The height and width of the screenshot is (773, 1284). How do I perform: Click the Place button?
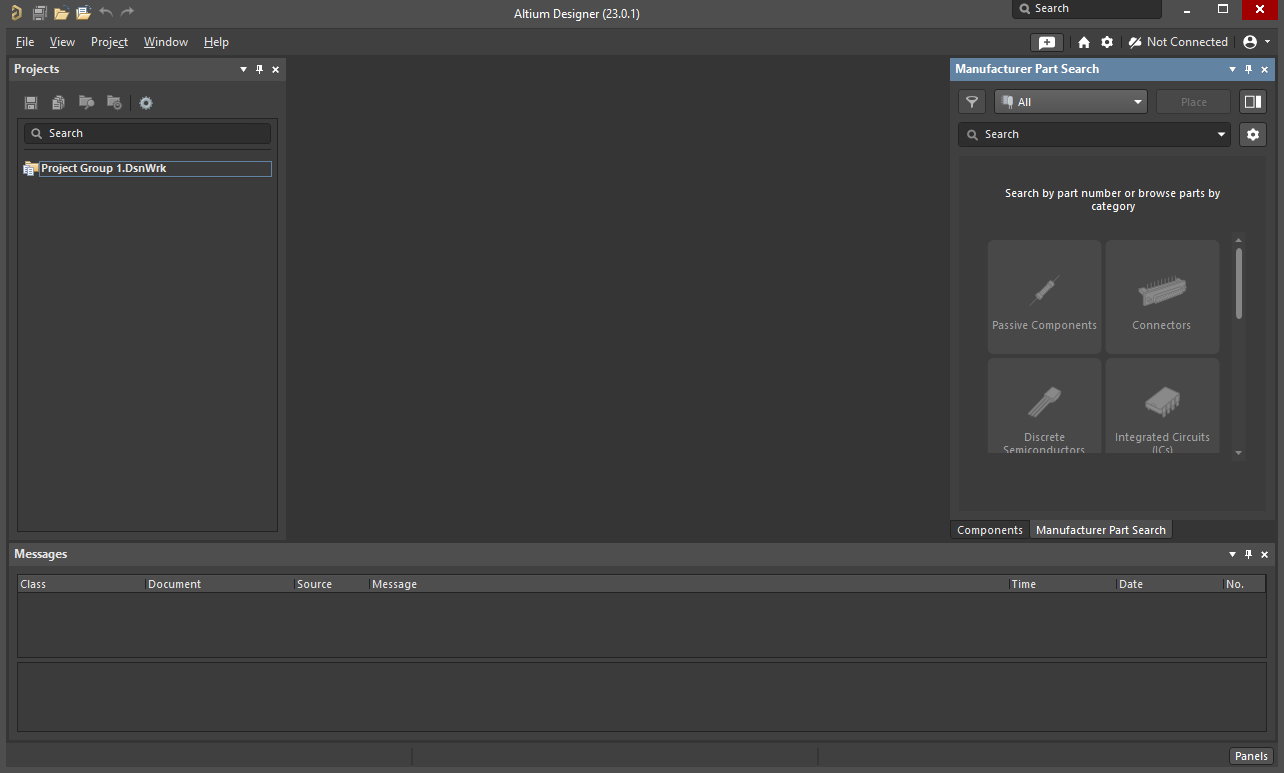pyautogui.click(x=1194, y=102)
